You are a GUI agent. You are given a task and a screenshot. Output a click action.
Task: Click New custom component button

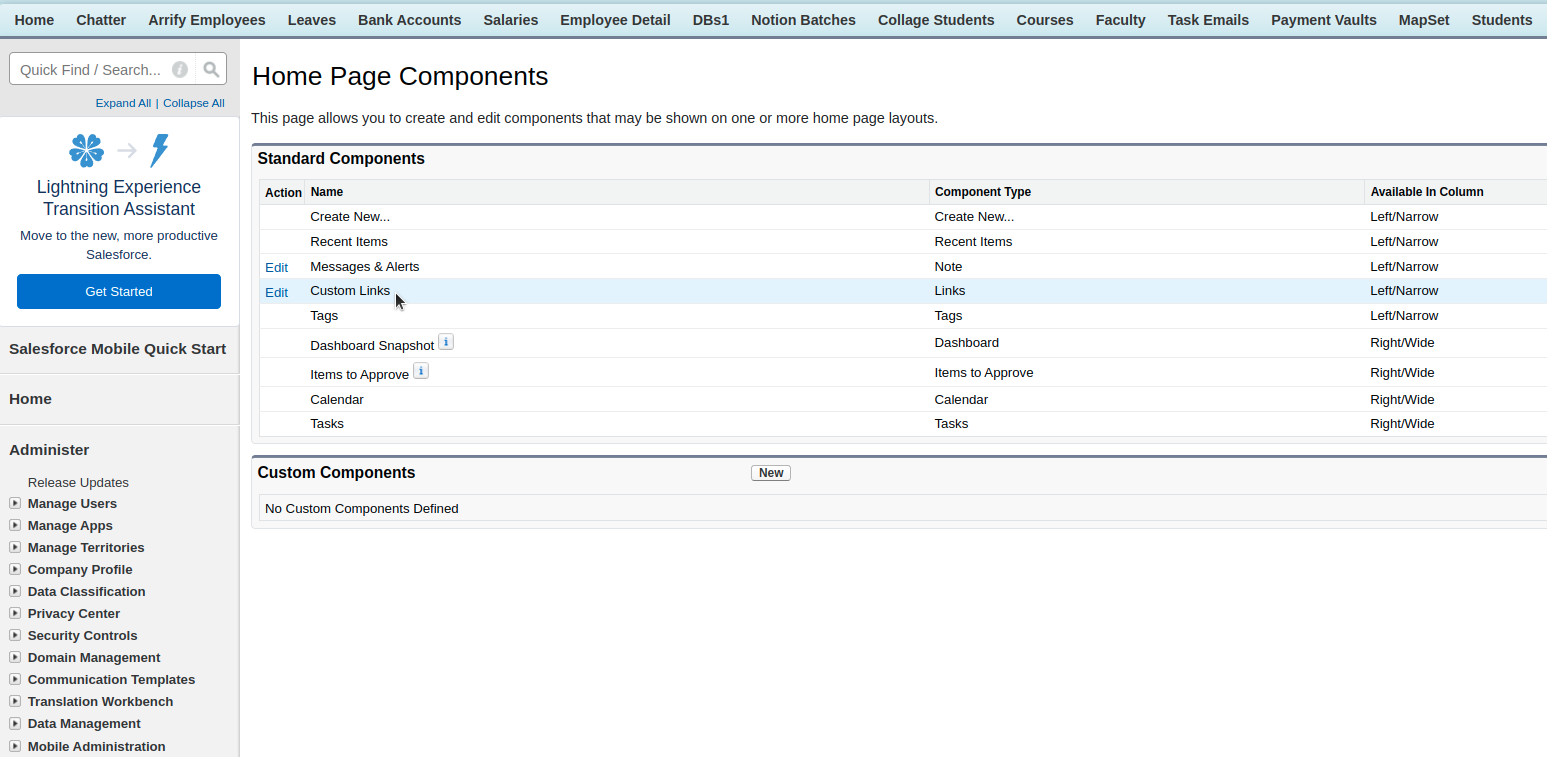pos(771,473)
